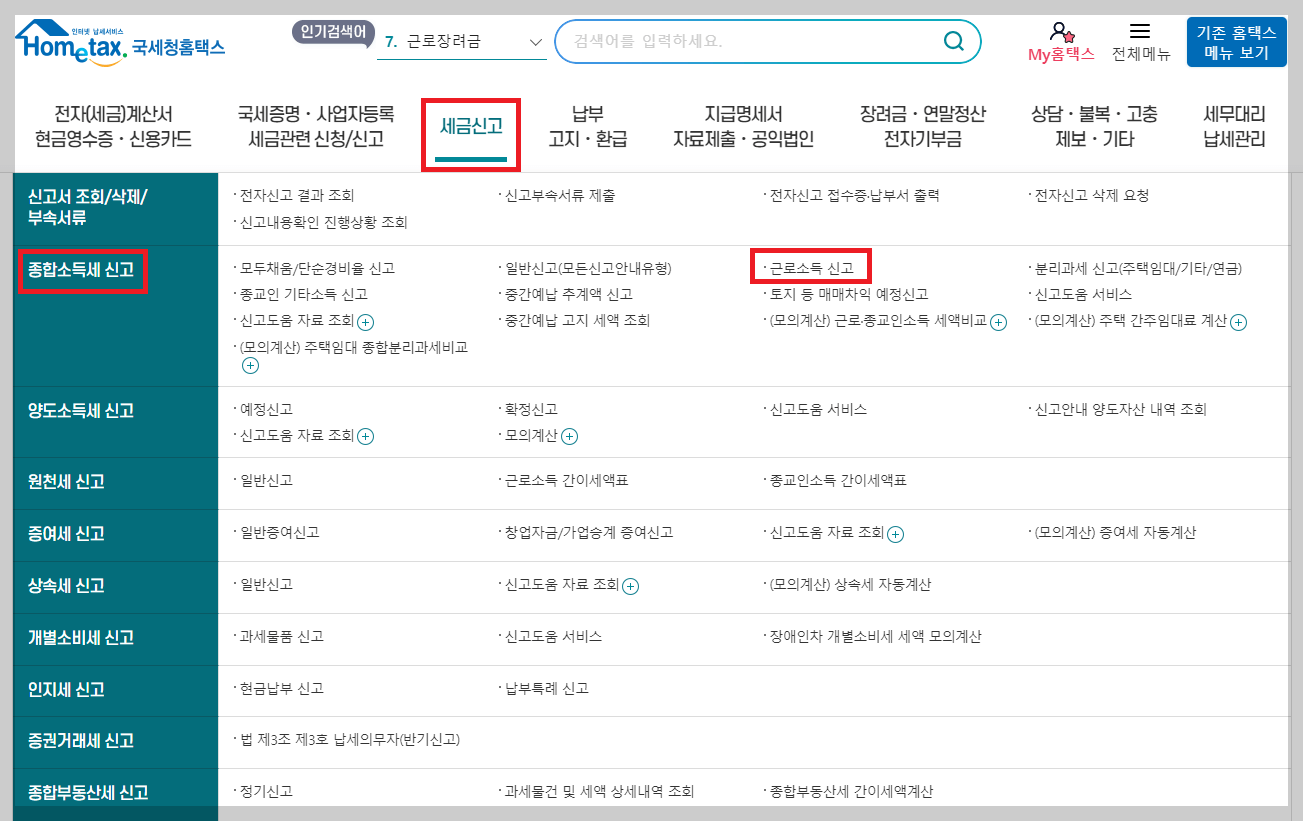Click the 인기검색어 badge
The image size is (1303, 821).
(331, 30)
